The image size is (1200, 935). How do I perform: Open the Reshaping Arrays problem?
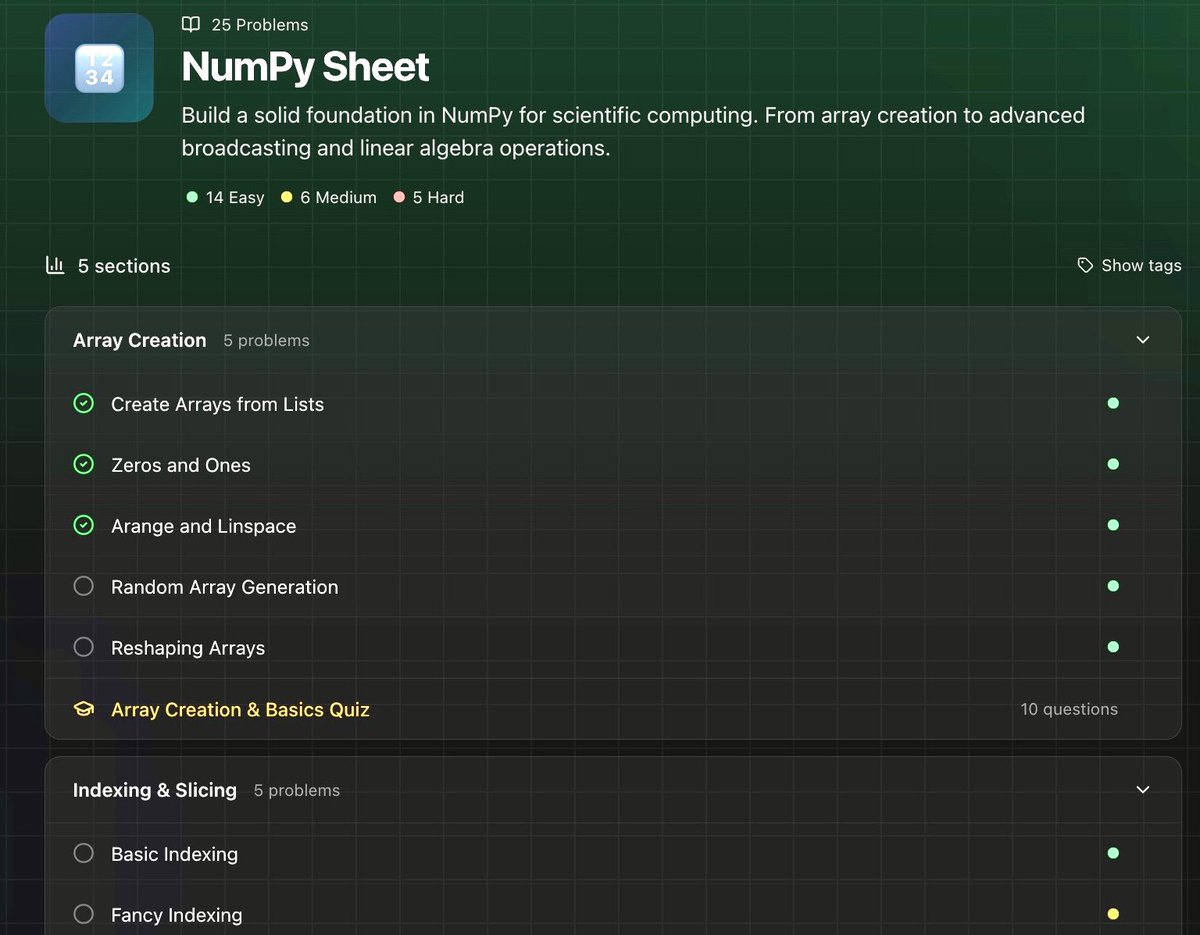coord(188,648)
